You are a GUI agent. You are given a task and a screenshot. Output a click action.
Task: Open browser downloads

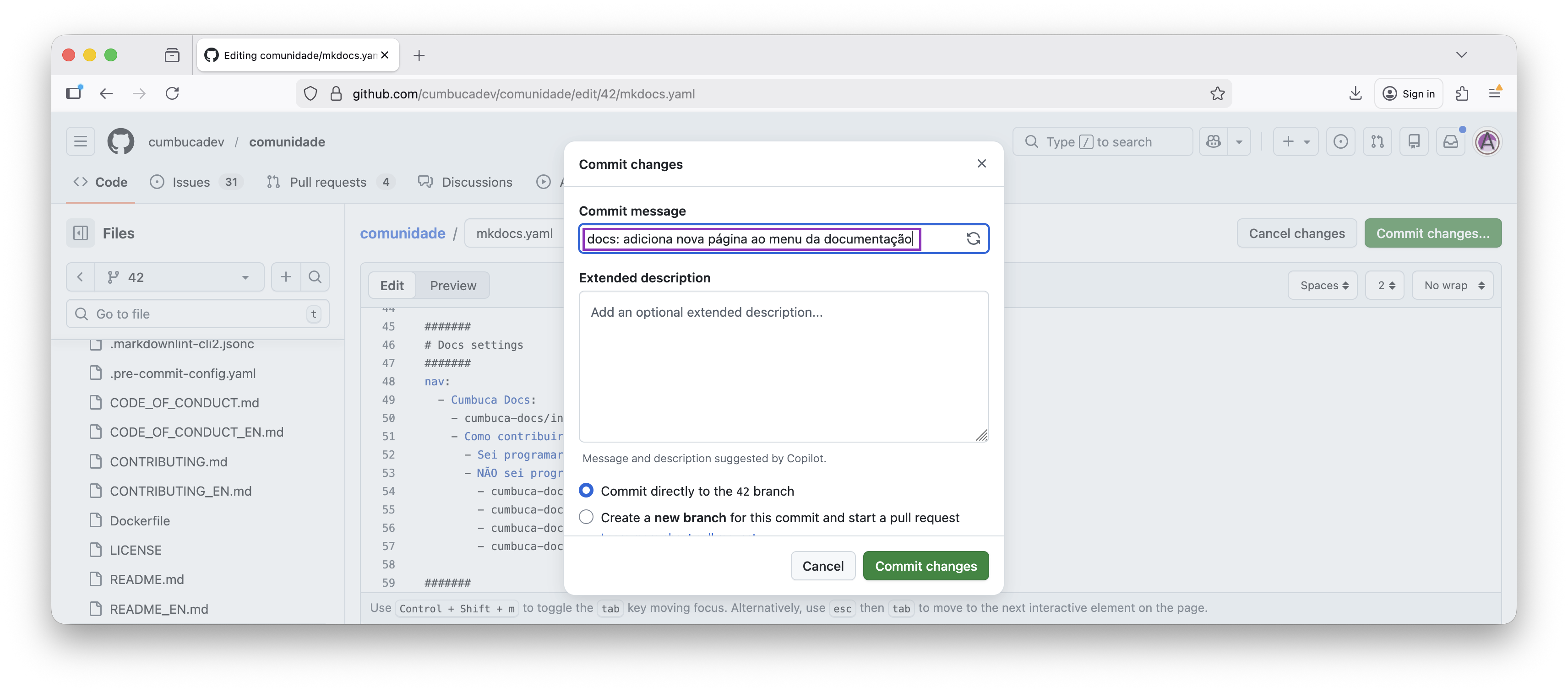(1355, 93)
